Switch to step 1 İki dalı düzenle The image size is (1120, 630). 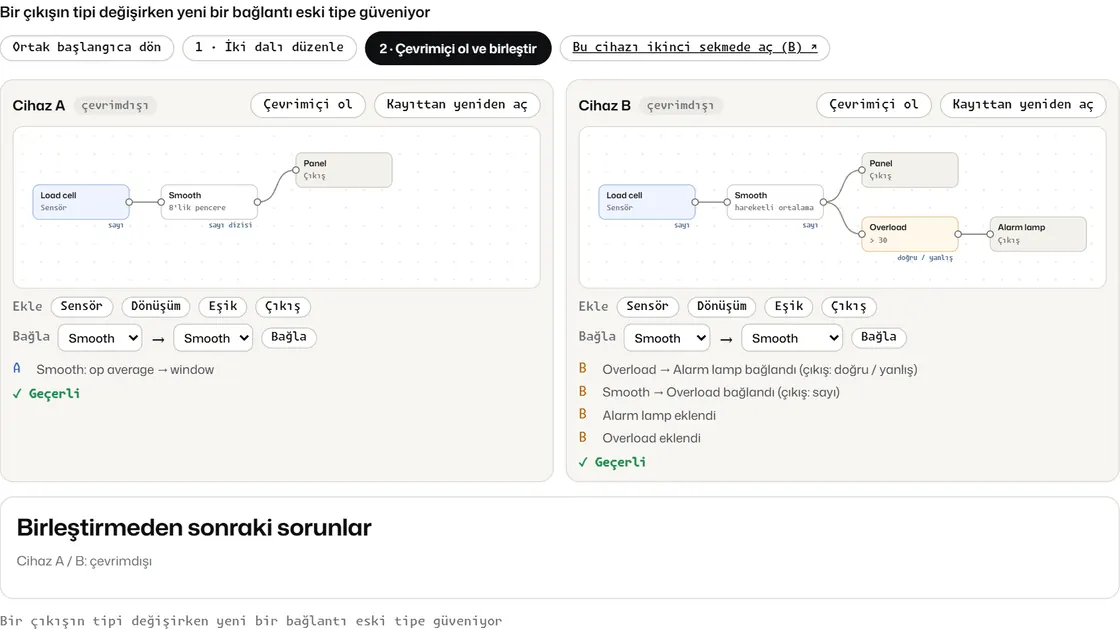[x=269, y=48]
